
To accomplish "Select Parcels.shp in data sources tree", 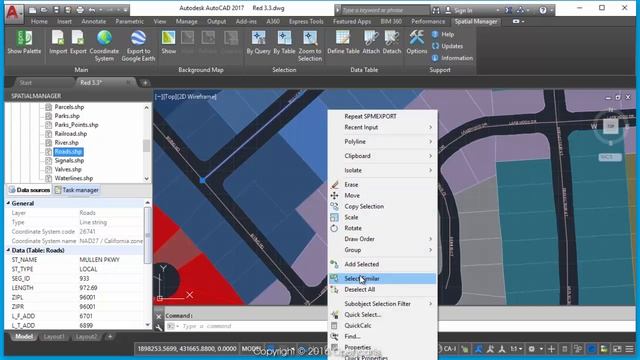I will 69,107.
